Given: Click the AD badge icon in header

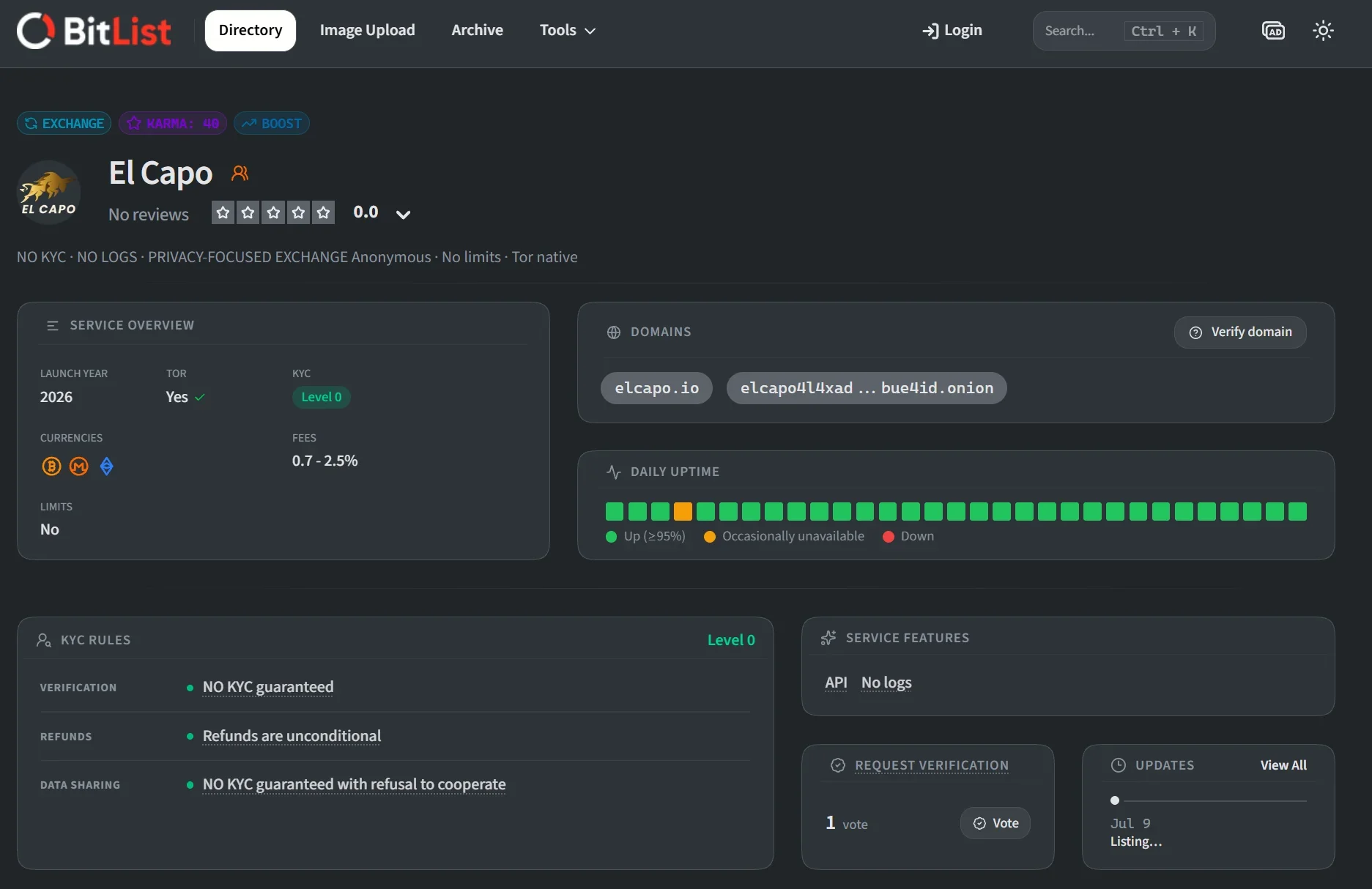Looking at the screenshot, I should [1273, 31].
